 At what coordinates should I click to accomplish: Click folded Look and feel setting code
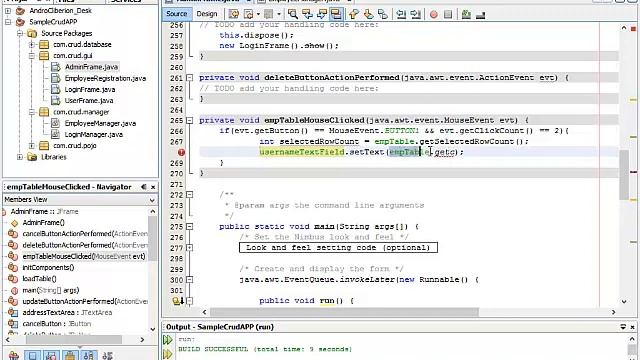[x=338, y=248]
